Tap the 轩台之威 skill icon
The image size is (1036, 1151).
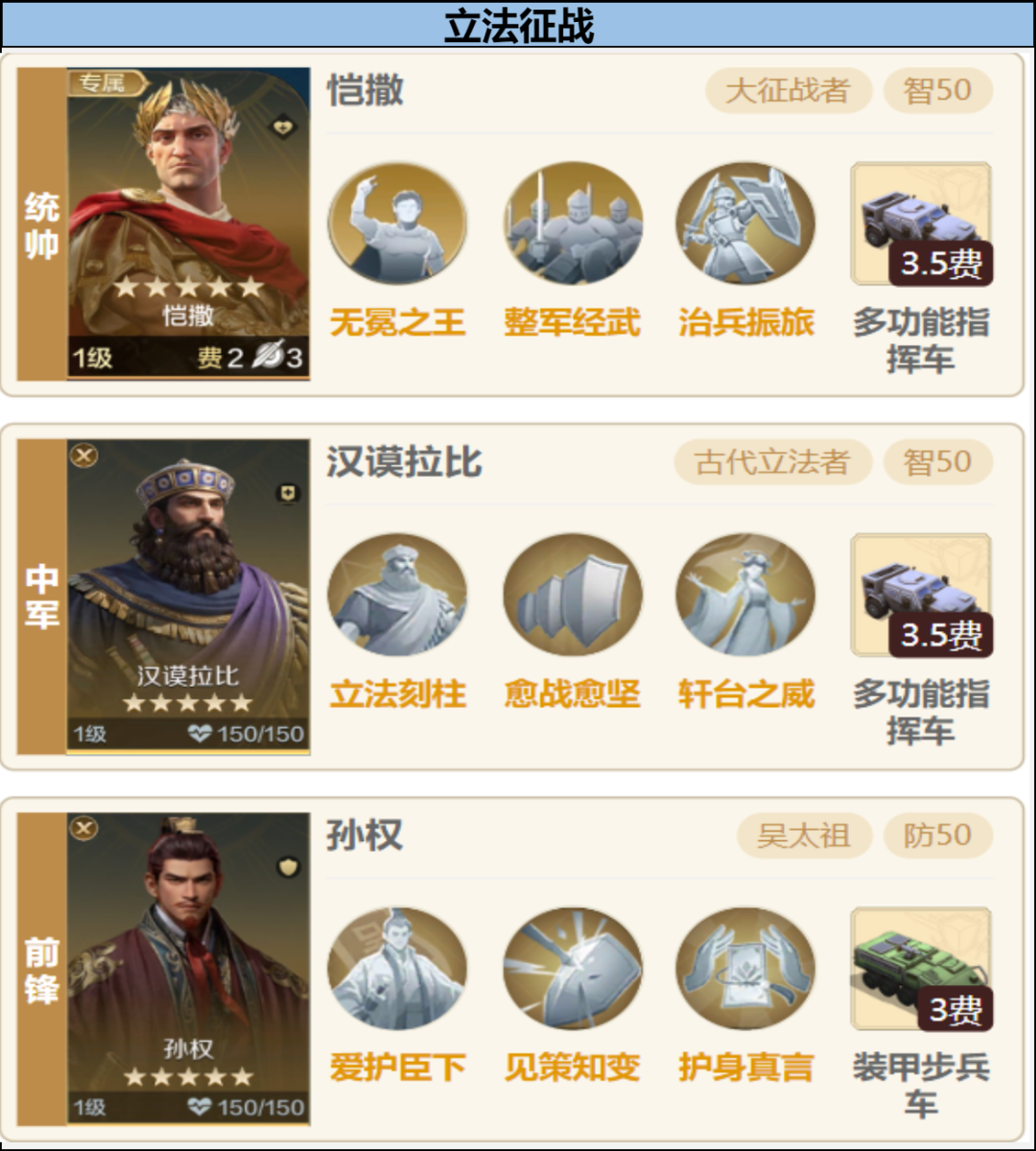click(745, 596)
